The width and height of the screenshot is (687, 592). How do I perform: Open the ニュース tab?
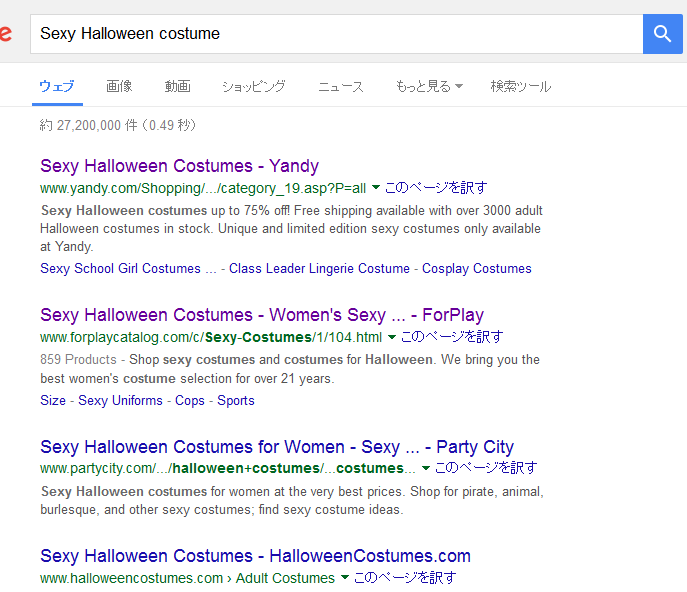tap(341, 86)
